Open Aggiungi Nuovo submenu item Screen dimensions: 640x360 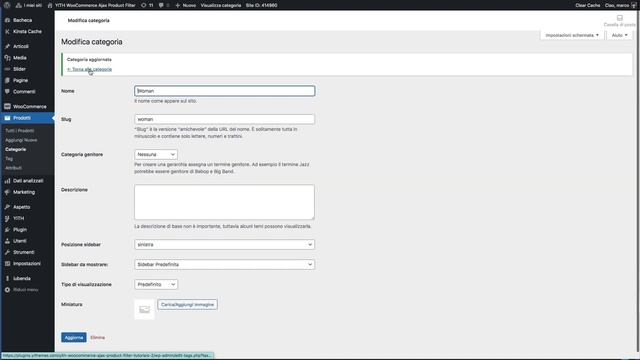coord(21,140)
